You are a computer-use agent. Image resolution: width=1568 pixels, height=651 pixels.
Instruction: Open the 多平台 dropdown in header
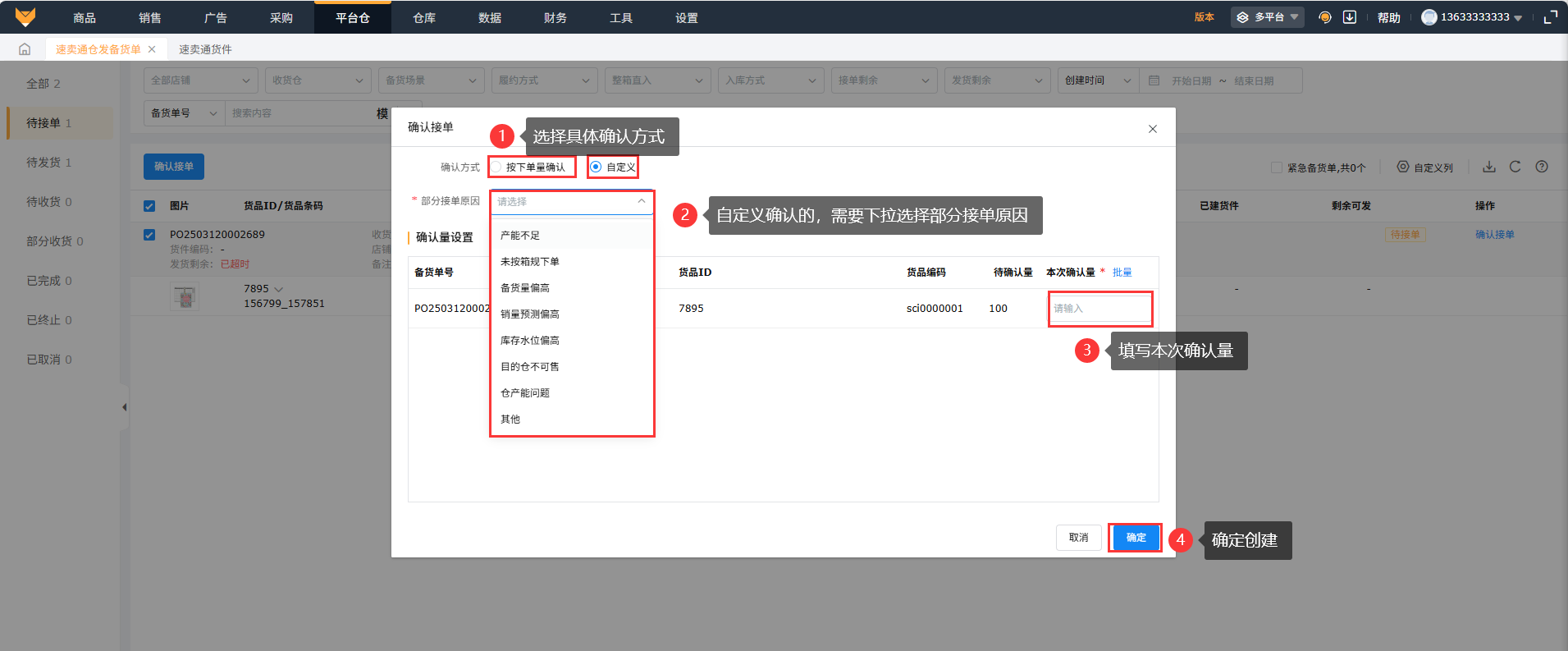1268,17
